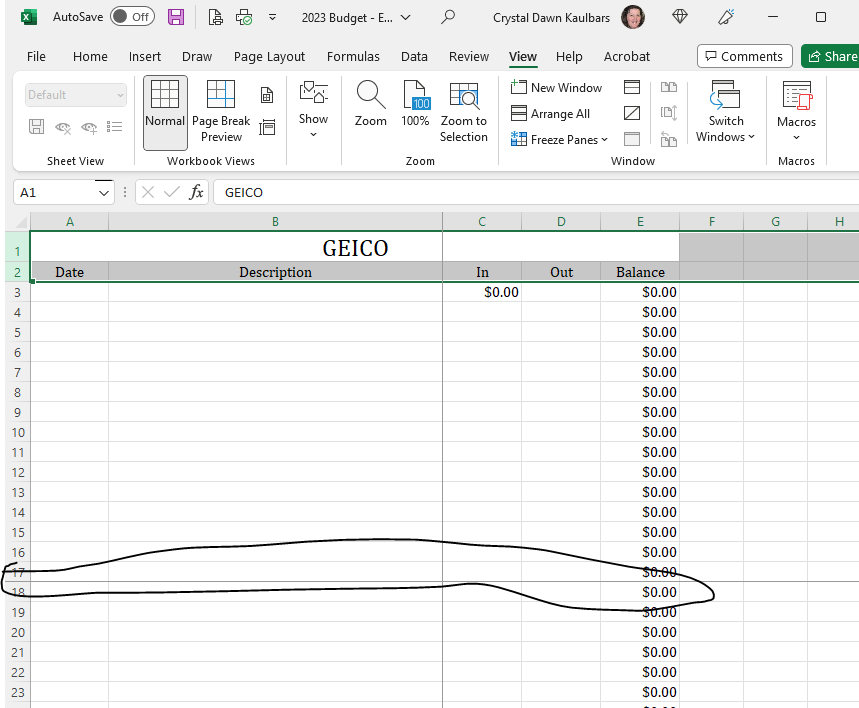Click Zoom to Selection
Viewport: 859px width, 708px height.
click(x=463, y=112)
